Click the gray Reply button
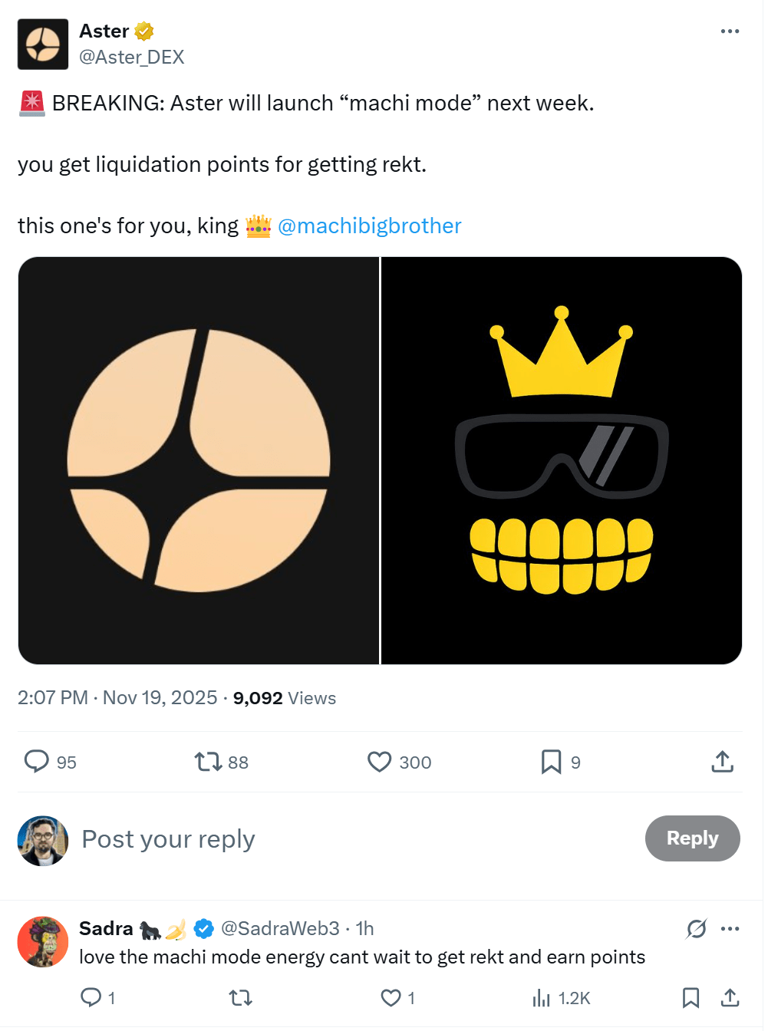 [692, 838]
